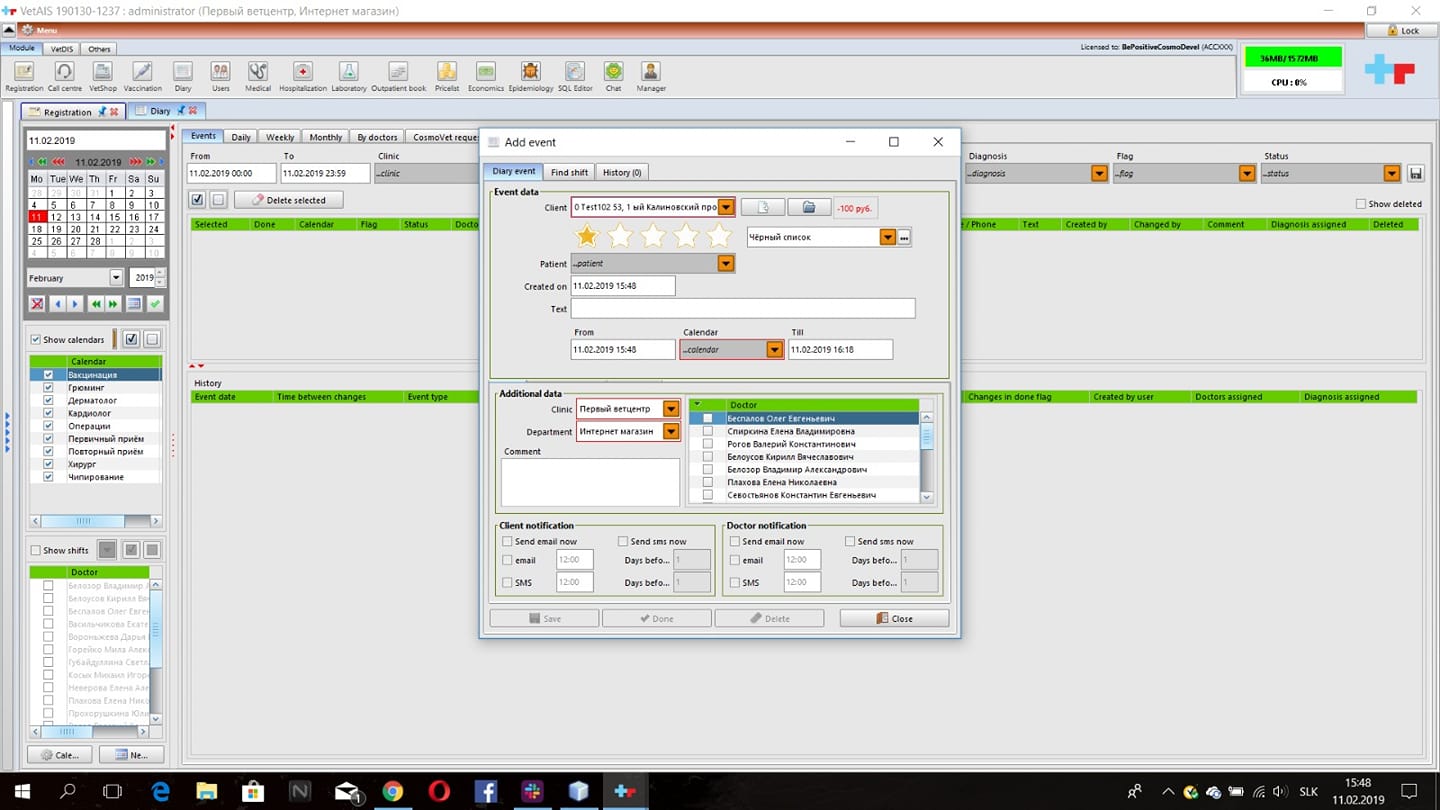The image size is (1440, 810).
Task: Click the open client folder icon button
Action: [x=809, y=207]
